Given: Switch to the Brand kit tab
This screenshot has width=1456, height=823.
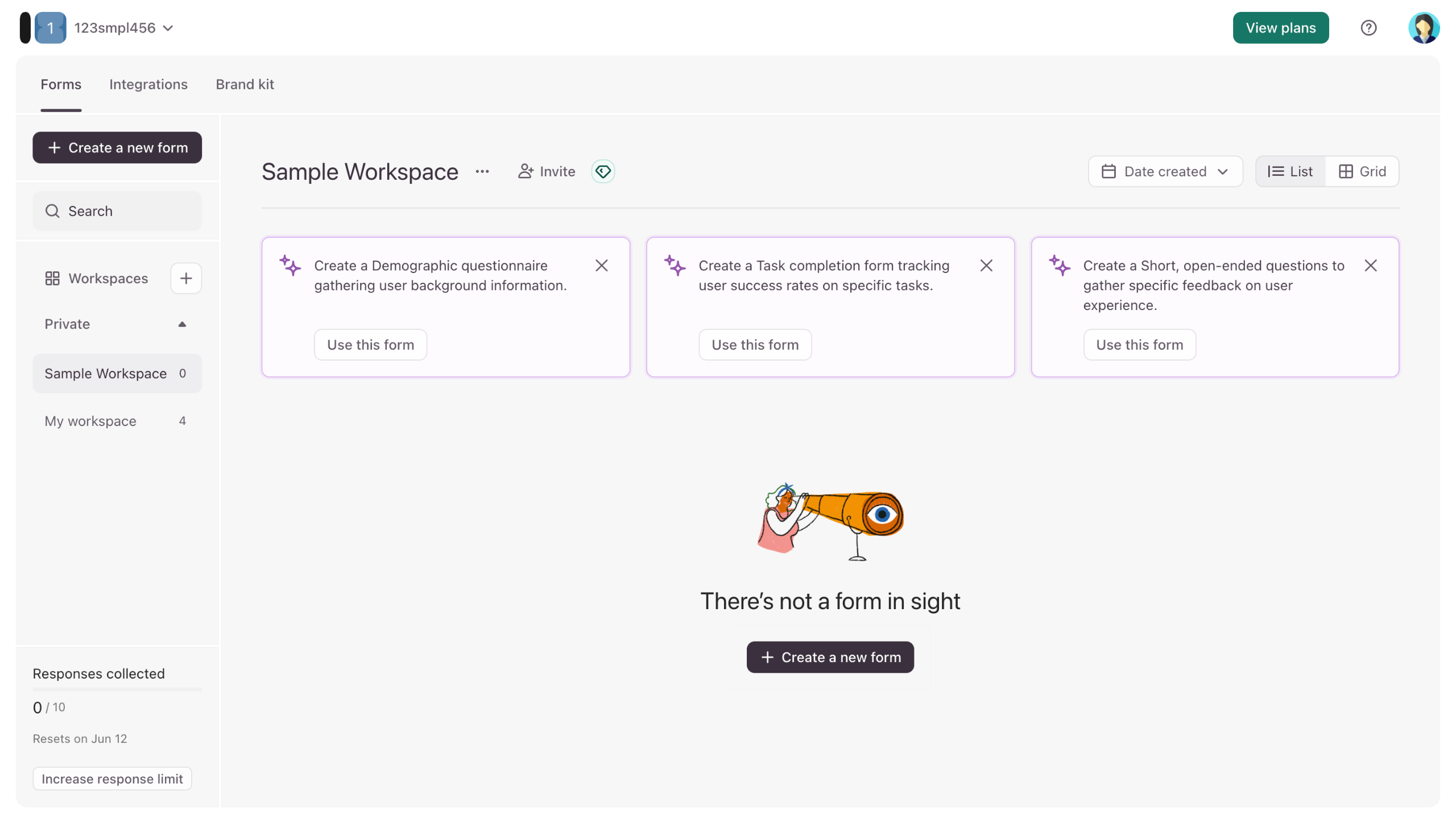Looking at the screenshot, I should click(245, 84).
